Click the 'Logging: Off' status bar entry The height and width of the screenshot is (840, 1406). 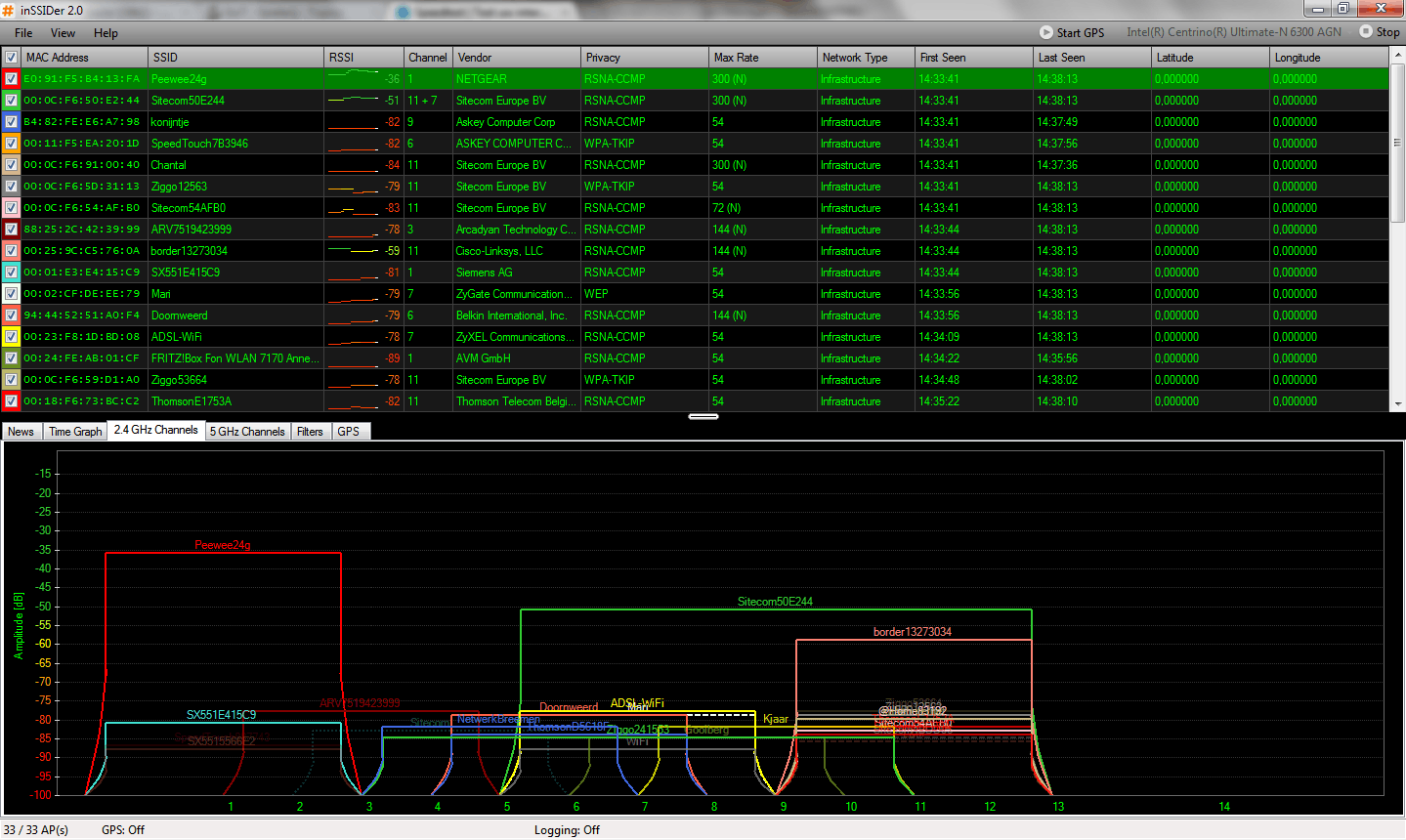pyautogui.click(x=567, y=830)
